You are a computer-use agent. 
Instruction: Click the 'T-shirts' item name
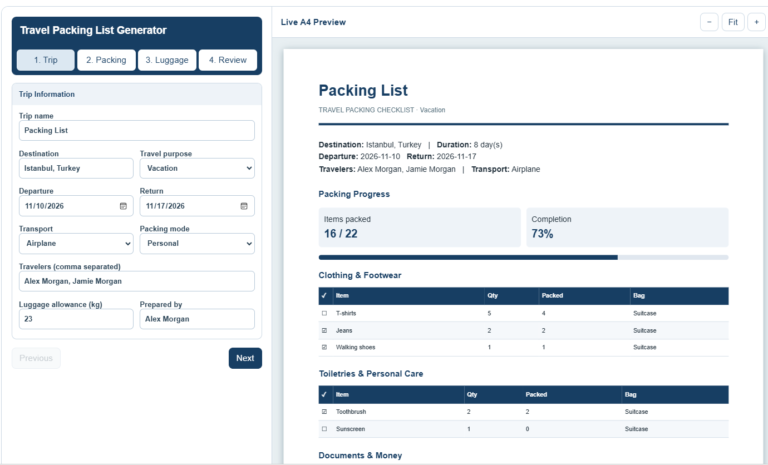pyautogui.click(x=346, y=313)
